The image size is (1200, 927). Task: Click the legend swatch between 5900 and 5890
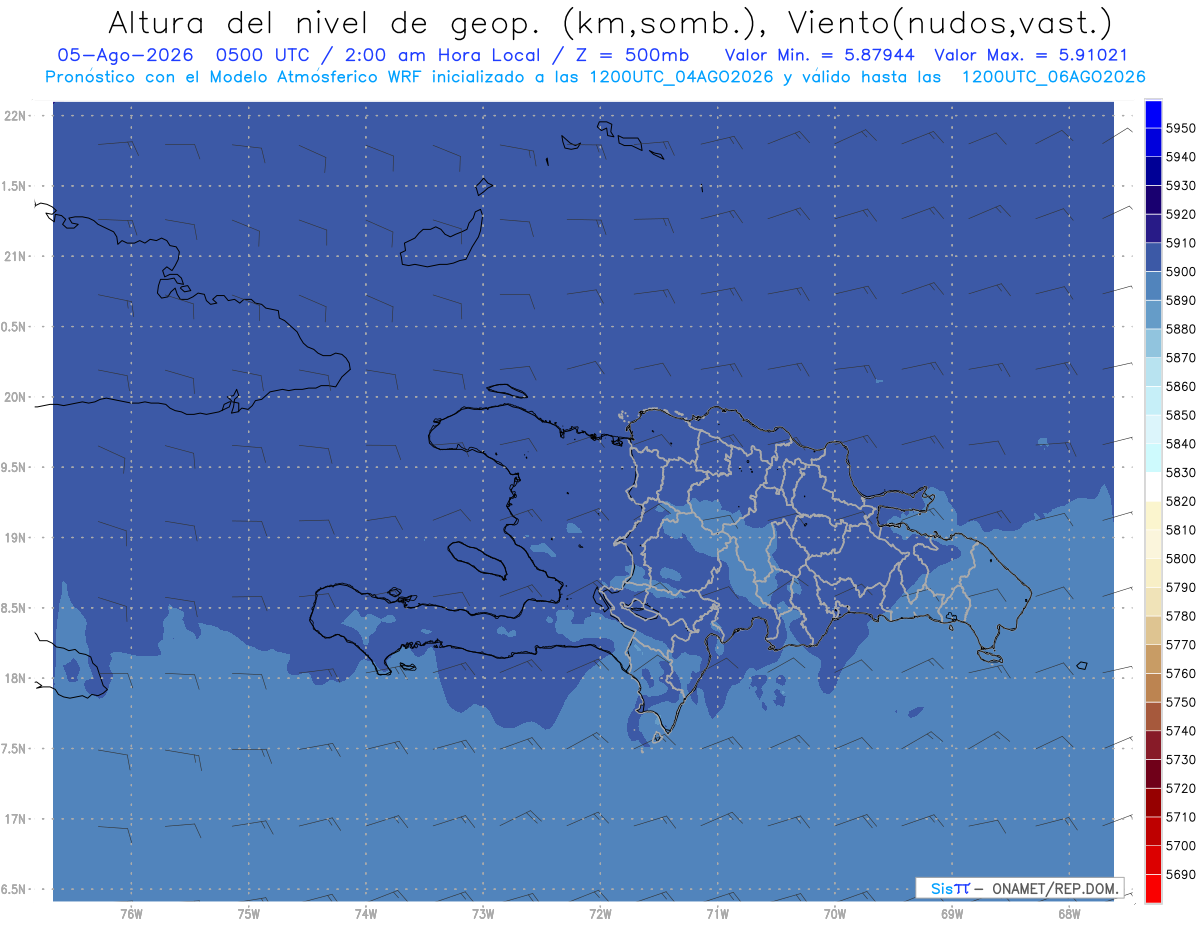tap(1153, 286)
